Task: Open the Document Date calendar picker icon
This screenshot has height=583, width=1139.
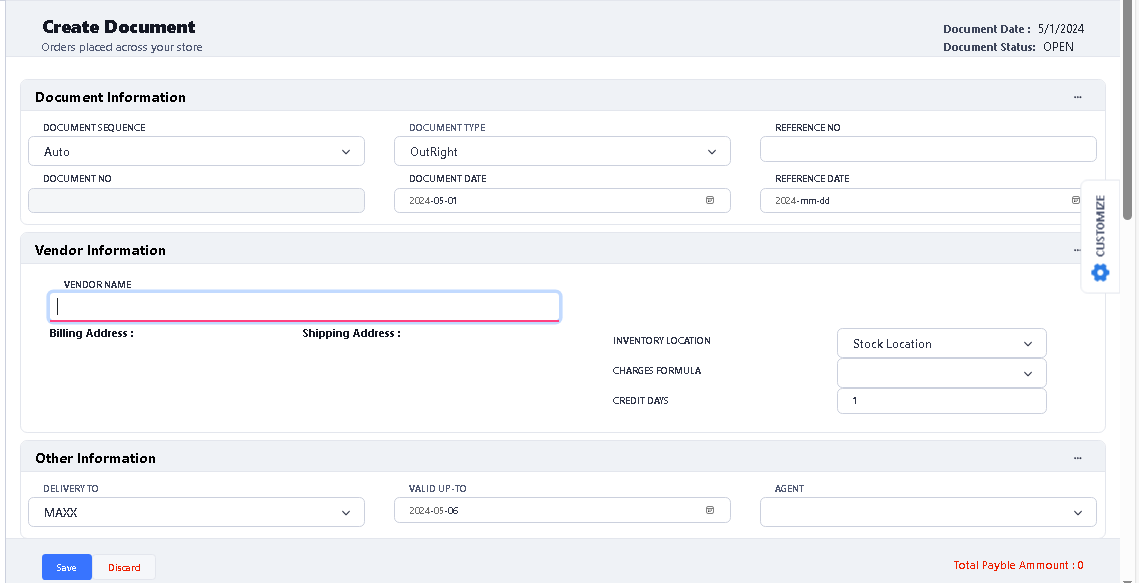Action: pyautogui.click(x=710, y=200)
